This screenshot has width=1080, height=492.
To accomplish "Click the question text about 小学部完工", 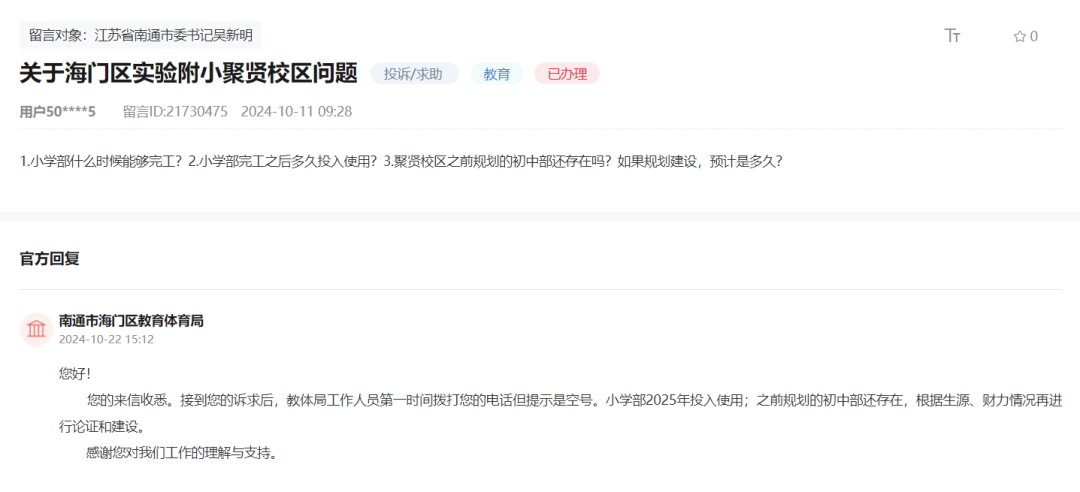I will (401, 162).
